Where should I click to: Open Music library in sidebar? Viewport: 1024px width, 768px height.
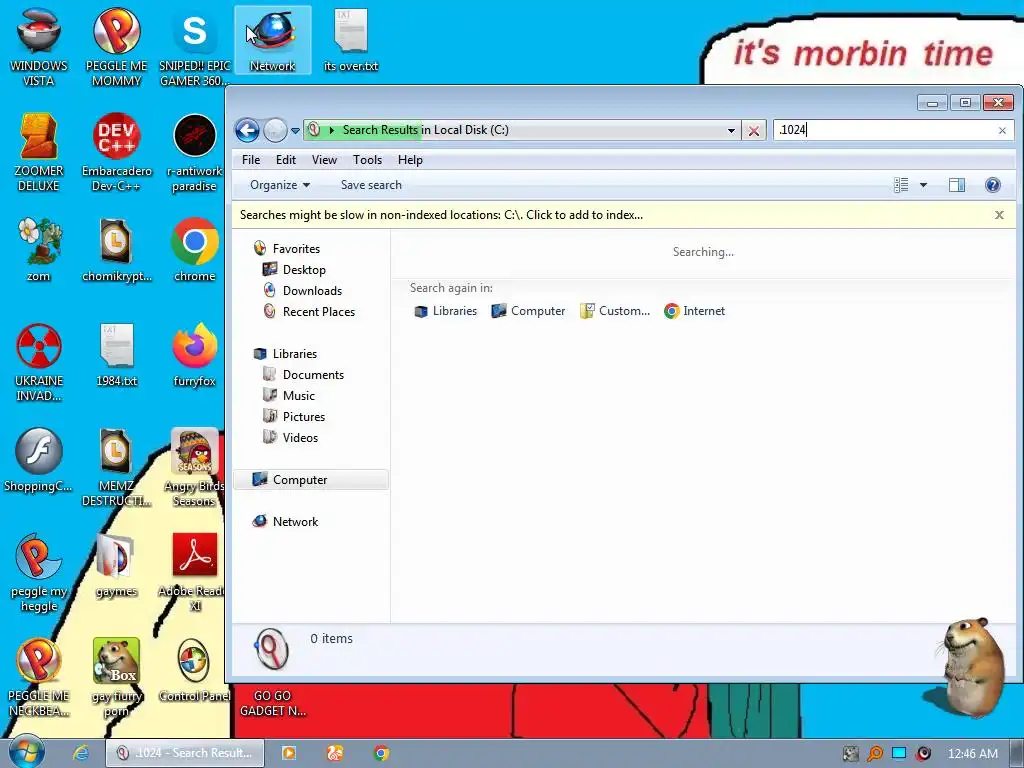click(x=289, y=396)
